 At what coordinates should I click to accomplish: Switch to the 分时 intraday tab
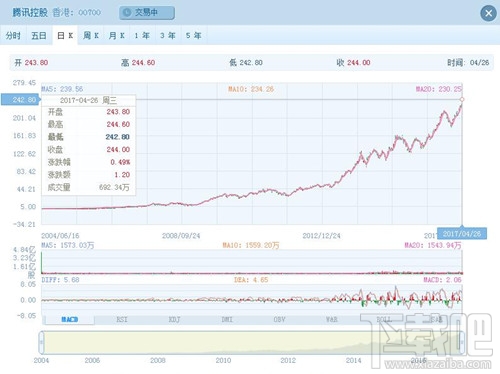coord(13,35)
